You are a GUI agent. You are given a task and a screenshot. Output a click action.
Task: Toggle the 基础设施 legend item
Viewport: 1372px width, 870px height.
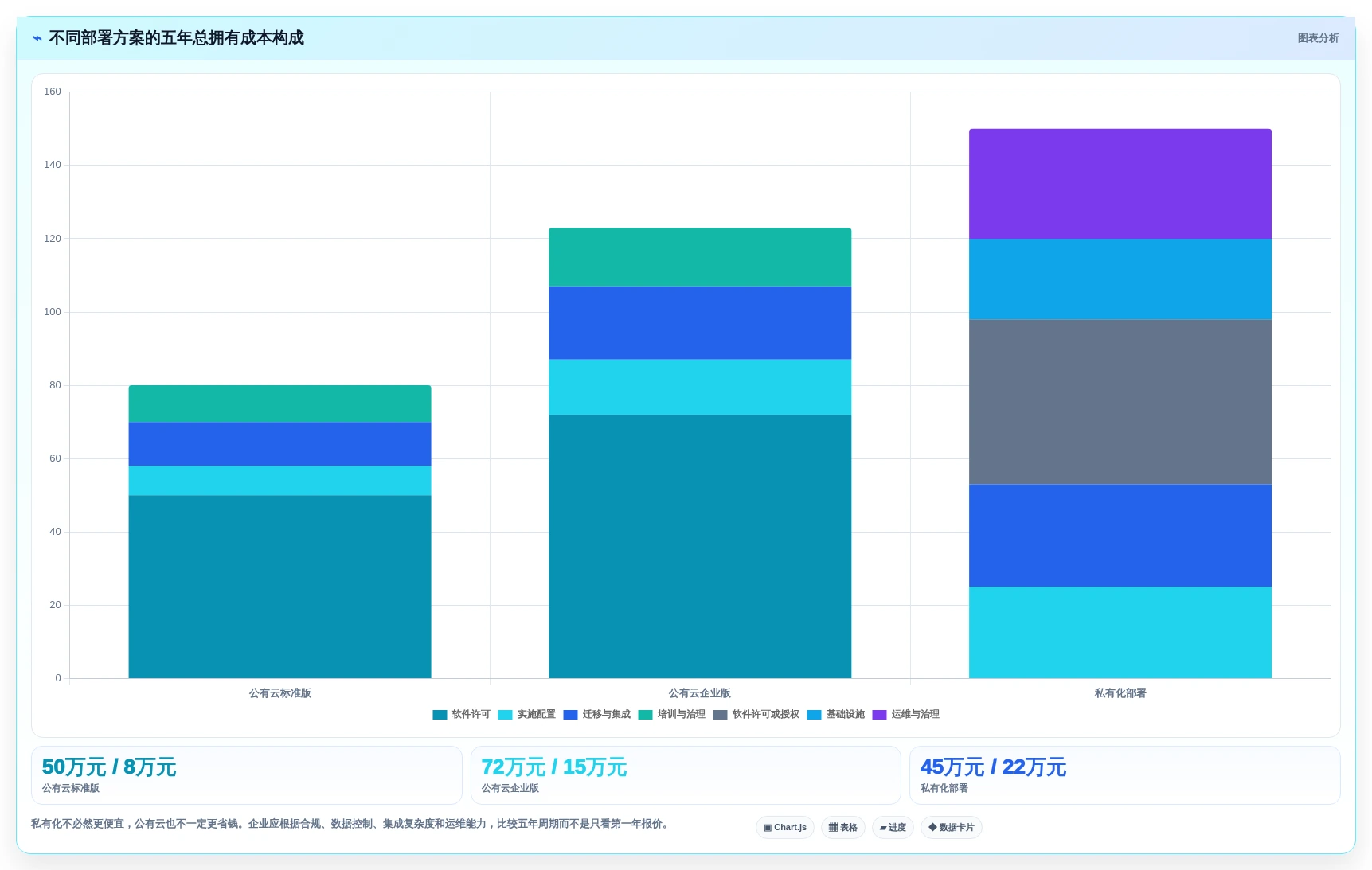pos(835,715)
